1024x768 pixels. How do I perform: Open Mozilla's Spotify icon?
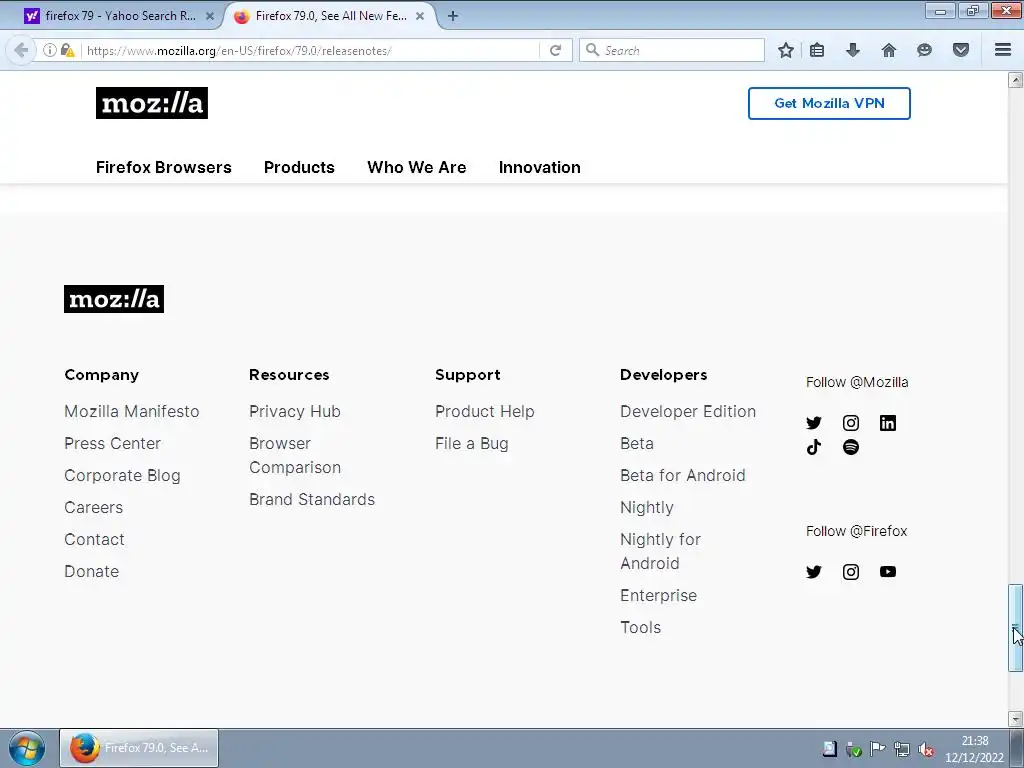click(850, 447)
